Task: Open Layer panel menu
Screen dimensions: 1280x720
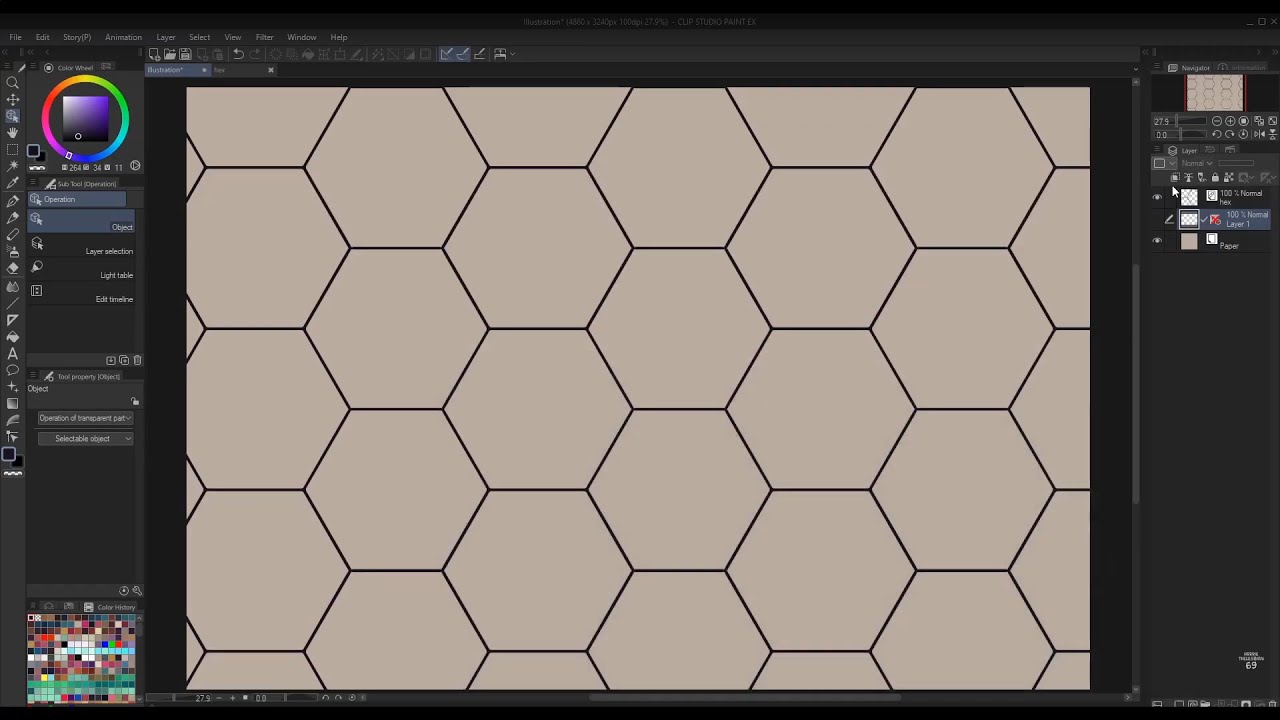Action: tap(1158, 151)
